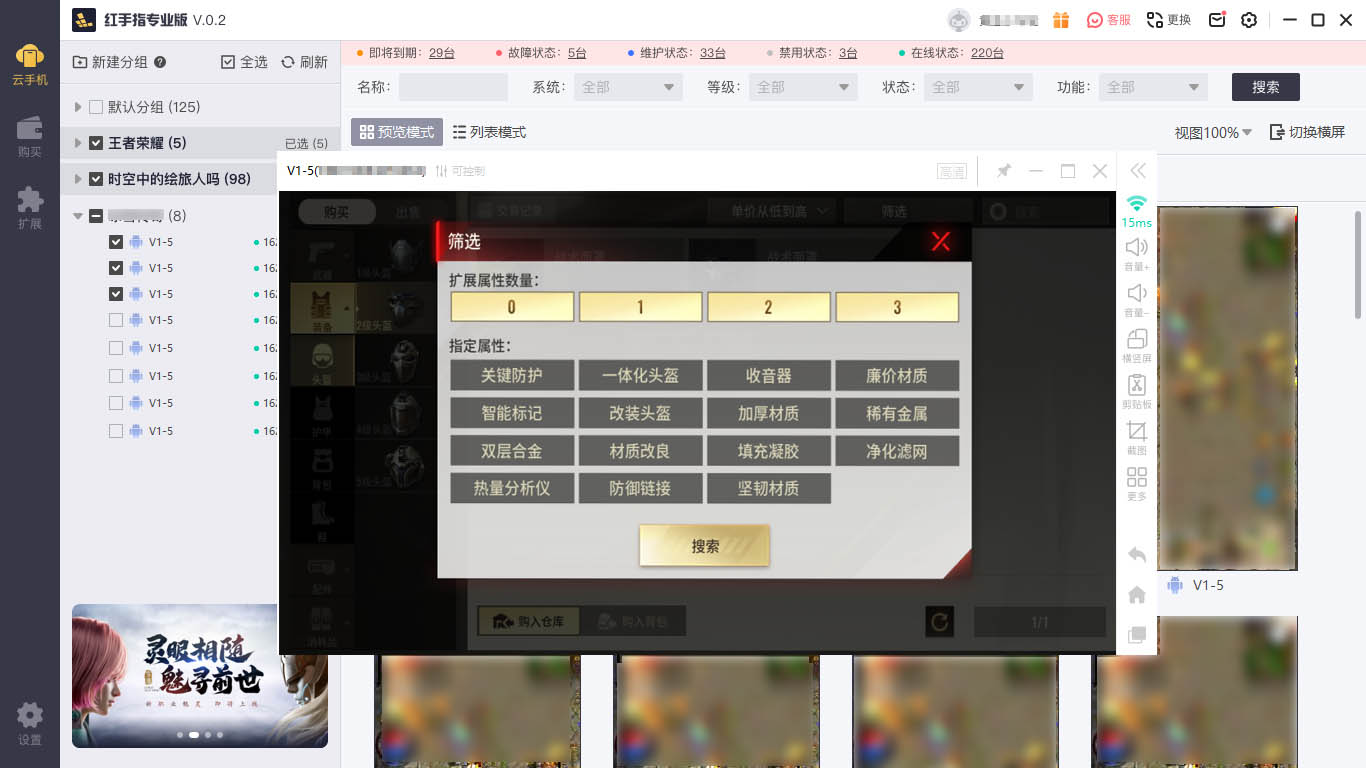Switch to the in-game 出售 tab

click(x=409, y=211)
